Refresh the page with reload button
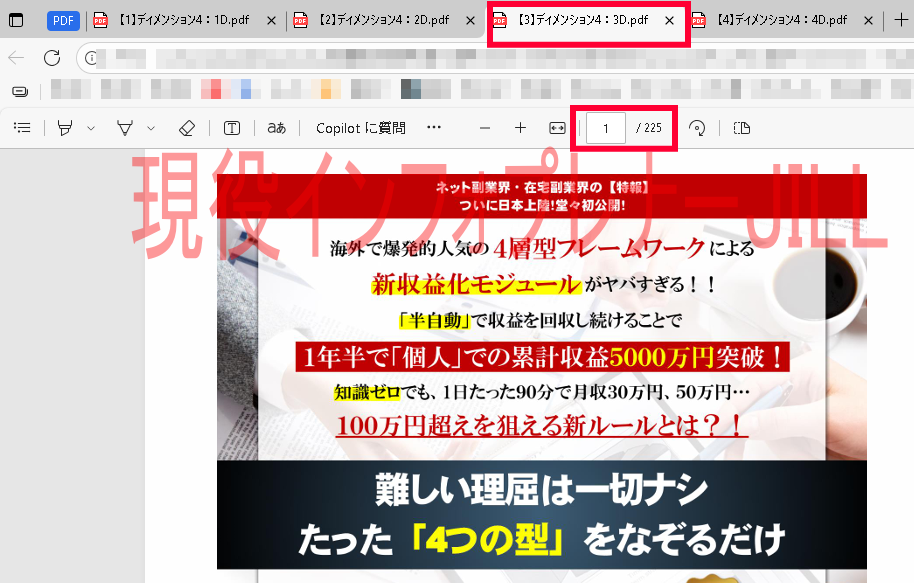Screen dimensions: 914x583 [52, 59]
